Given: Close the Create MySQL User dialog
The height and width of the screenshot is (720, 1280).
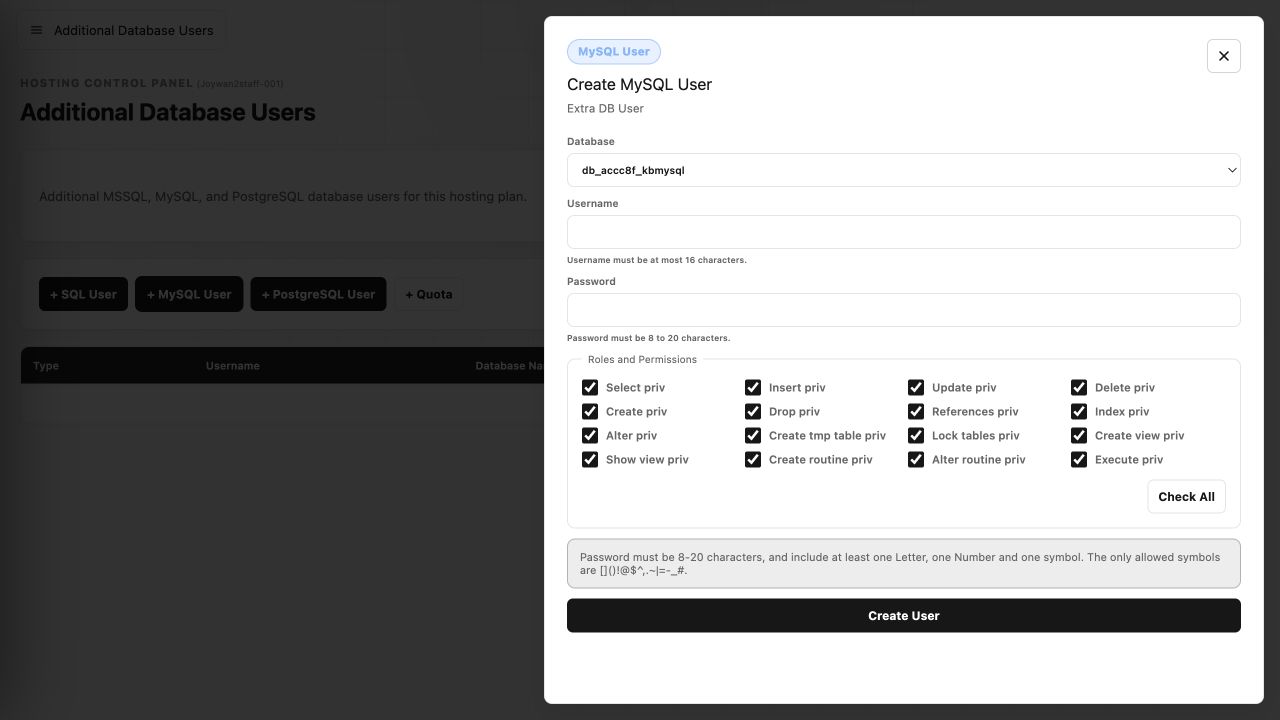Looking at the screenshot, I should 1224,56.
